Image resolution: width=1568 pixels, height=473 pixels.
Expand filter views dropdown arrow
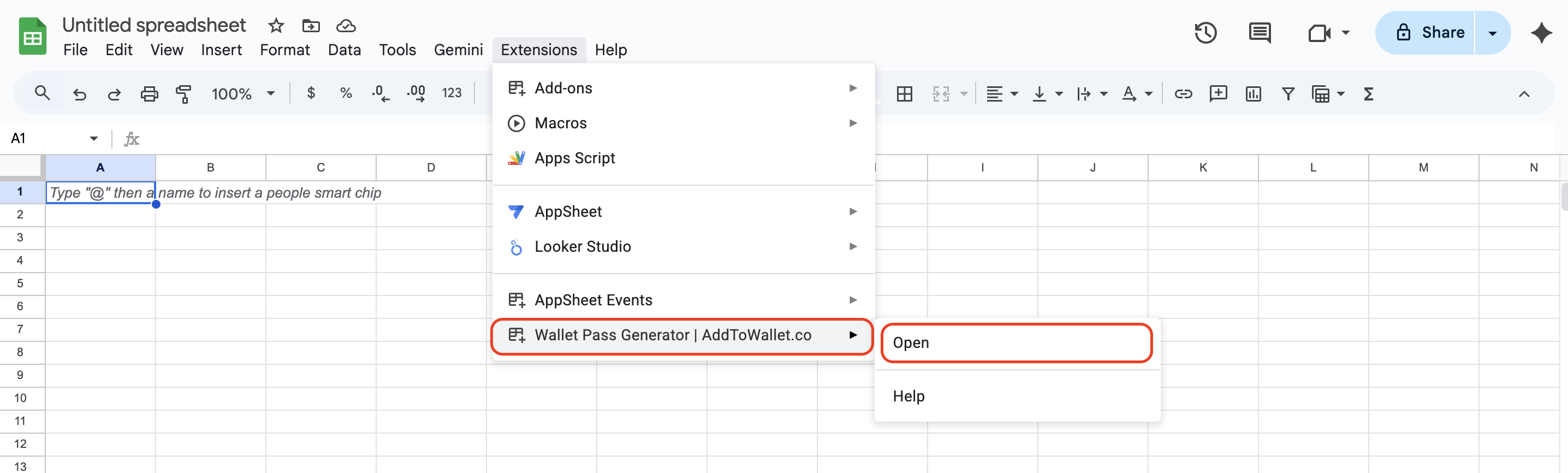click(1340, 94)
